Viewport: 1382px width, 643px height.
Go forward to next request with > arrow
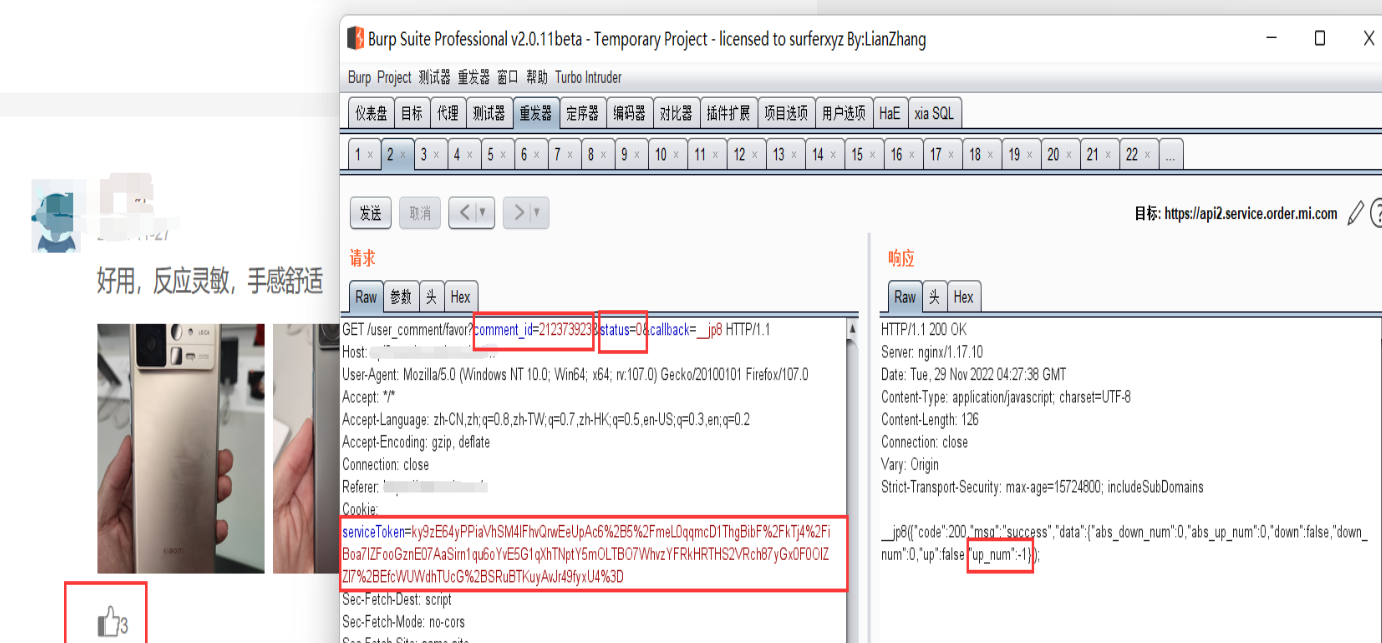coord(519,212)
